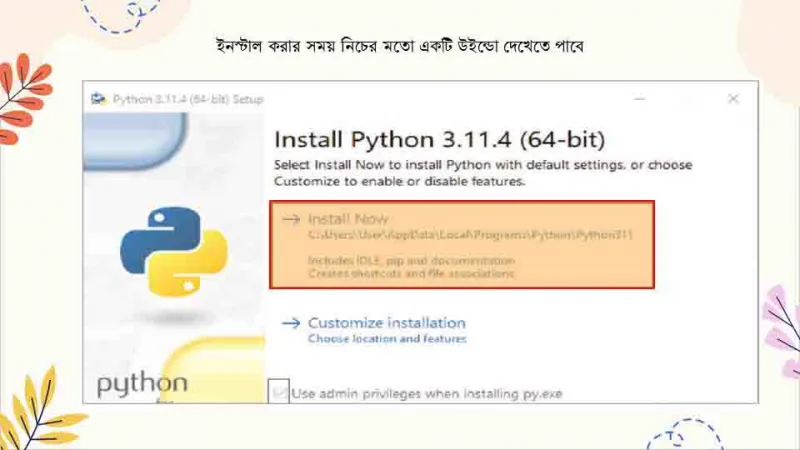Click the Customize installation arrow icon

[291, 323]
